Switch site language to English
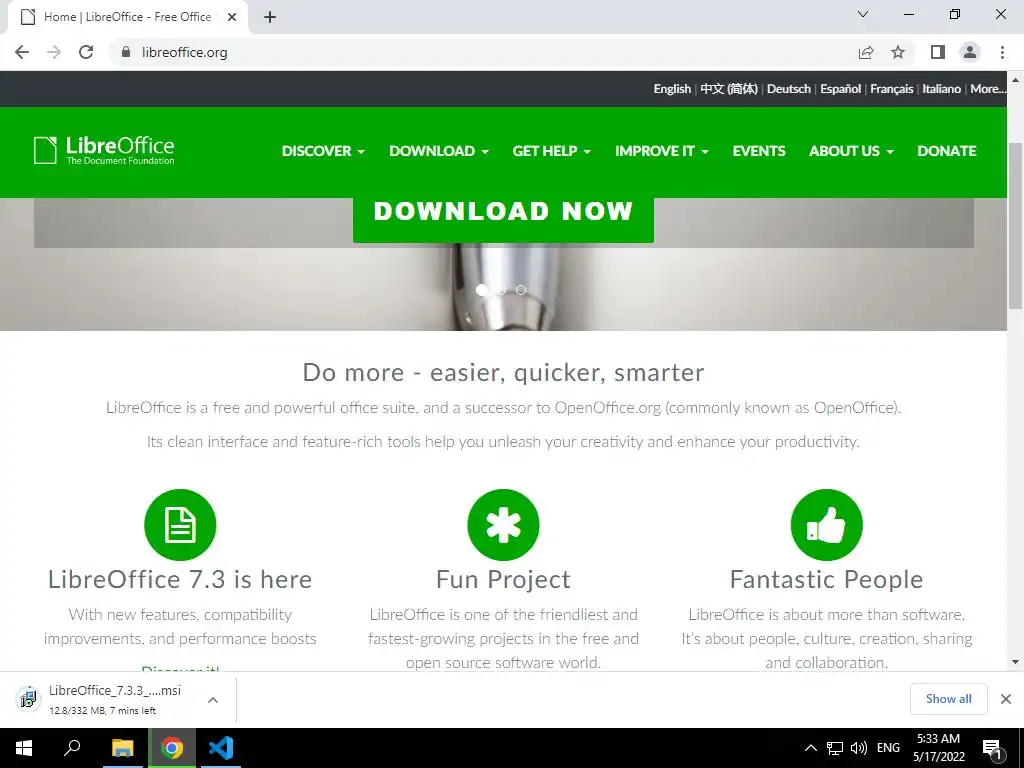Image resolution: width=1024 pixels, height=768 pixels. [x=672, y=89]
